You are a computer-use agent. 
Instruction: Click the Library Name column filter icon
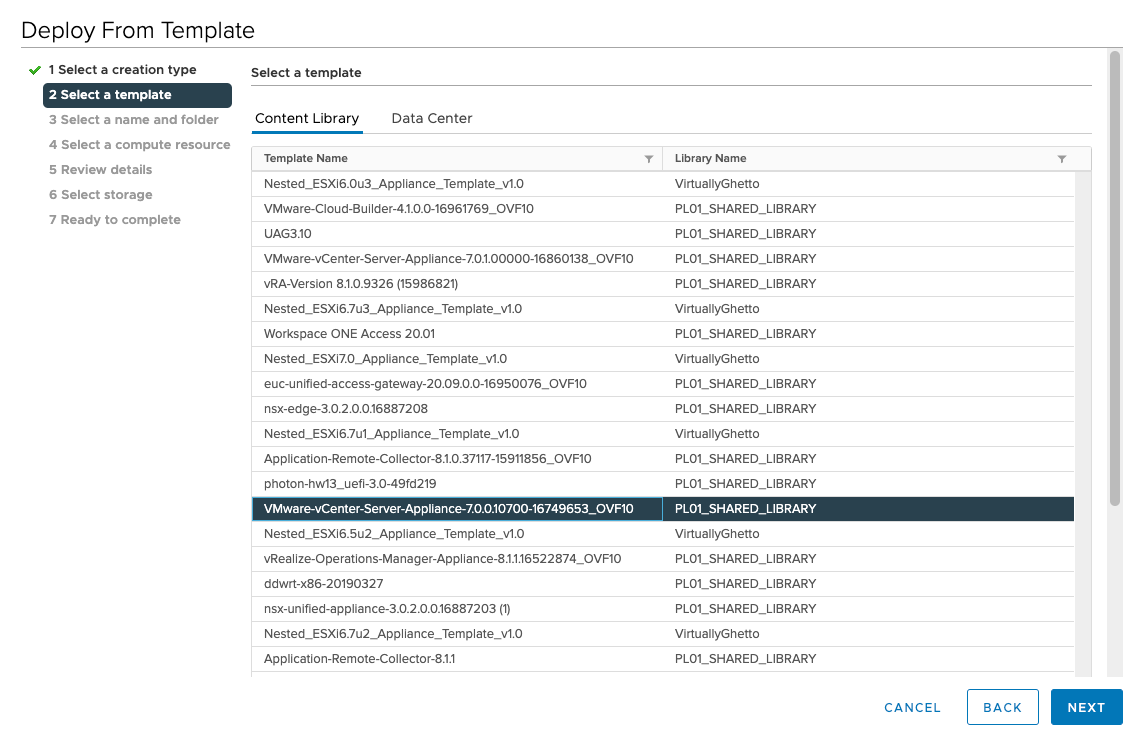point(1061,159)
